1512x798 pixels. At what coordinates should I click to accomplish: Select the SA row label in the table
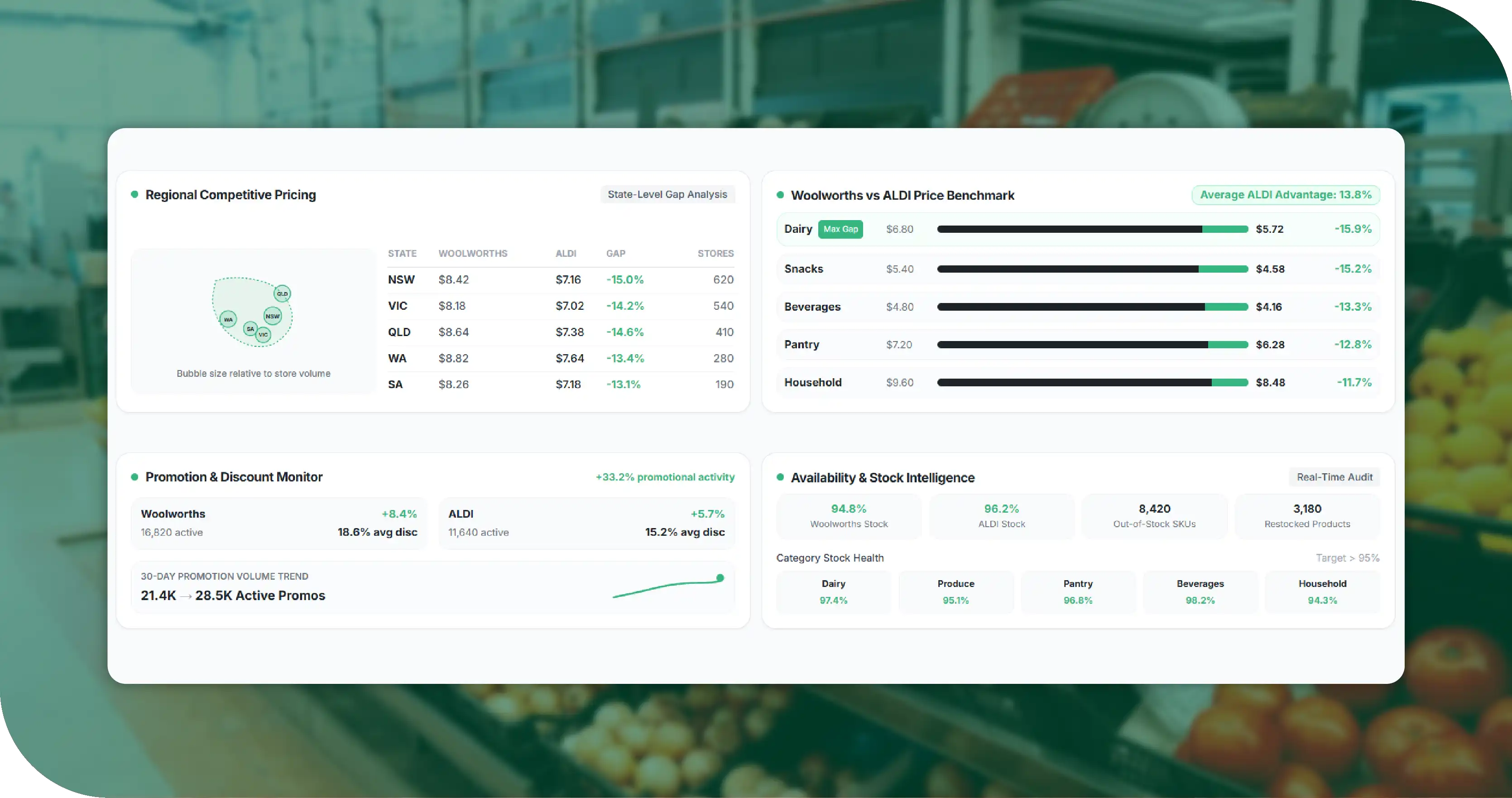pos(395,385)
